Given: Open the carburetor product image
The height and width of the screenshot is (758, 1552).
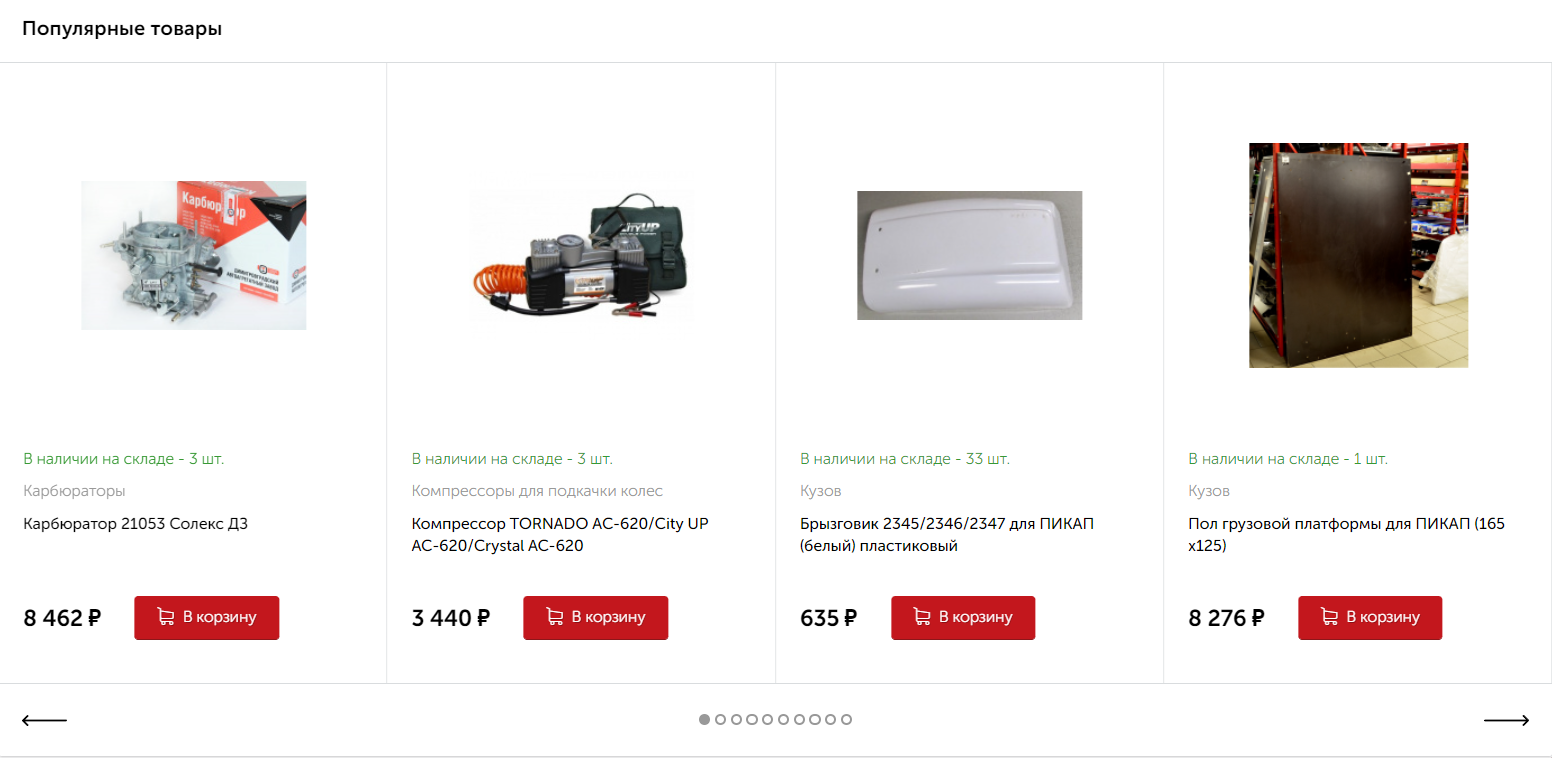Looking at the screenshot, I should click(194, 255).
